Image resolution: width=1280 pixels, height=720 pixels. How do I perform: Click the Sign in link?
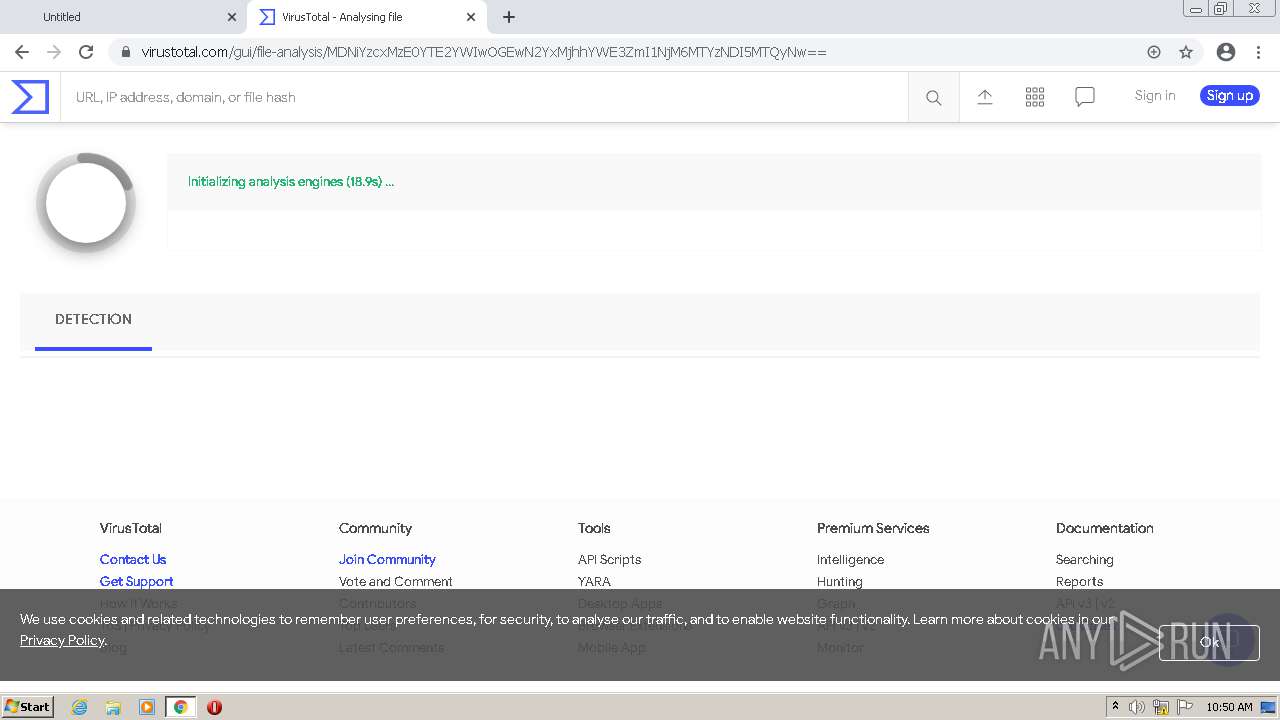tap(1155, 96)
